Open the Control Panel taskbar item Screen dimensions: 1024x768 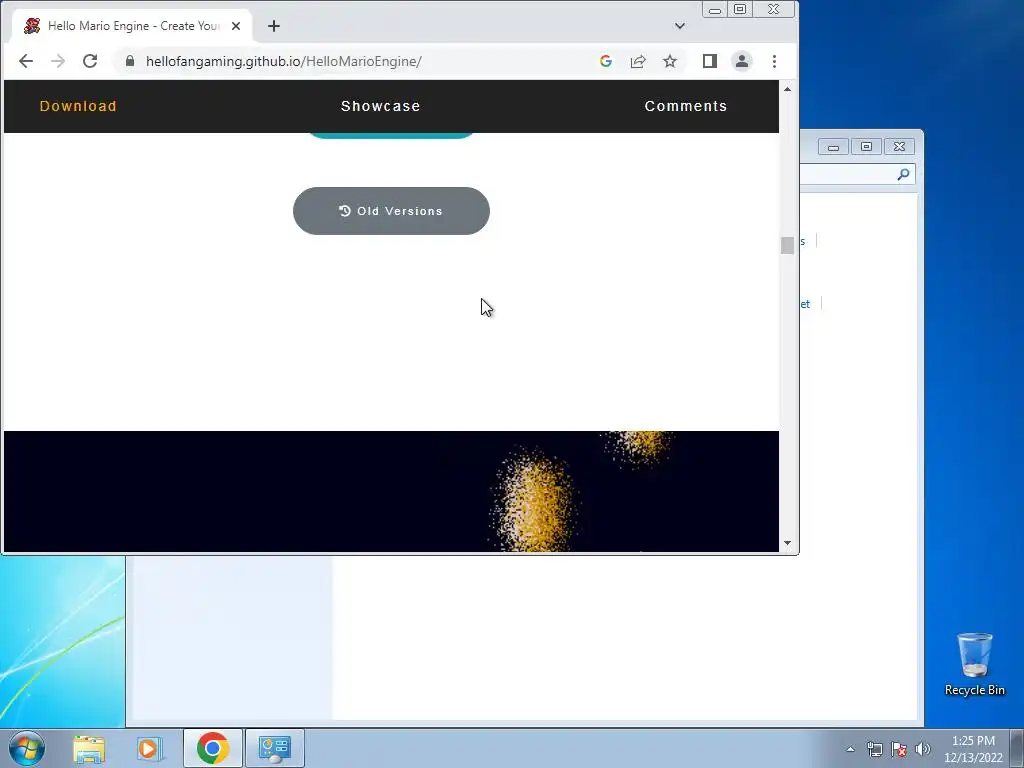coord(275,748)
